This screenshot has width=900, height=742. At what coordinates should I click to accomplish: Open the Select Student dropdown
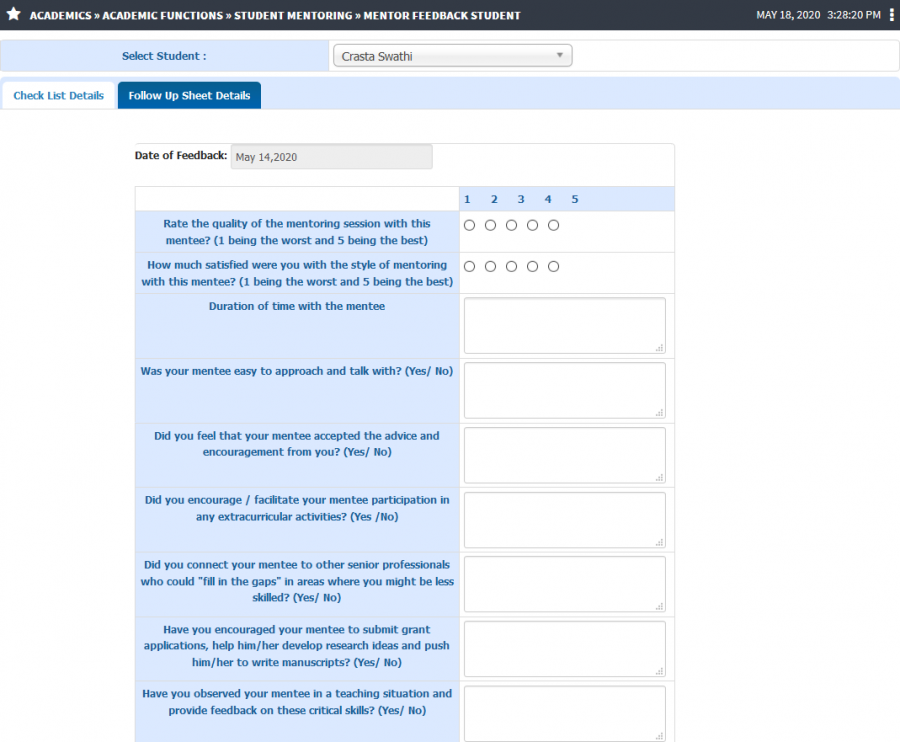click(x=452, y=56)
